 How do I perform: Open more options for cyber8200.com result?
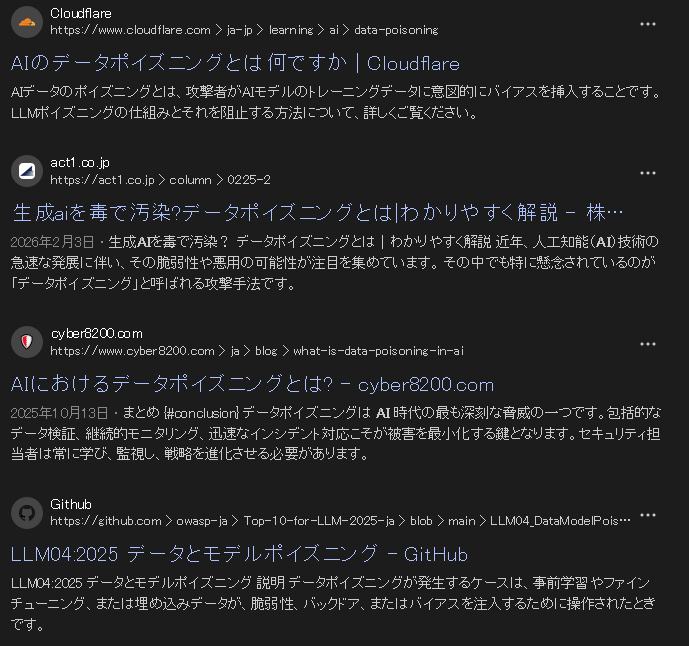click(x=648, y=344)
